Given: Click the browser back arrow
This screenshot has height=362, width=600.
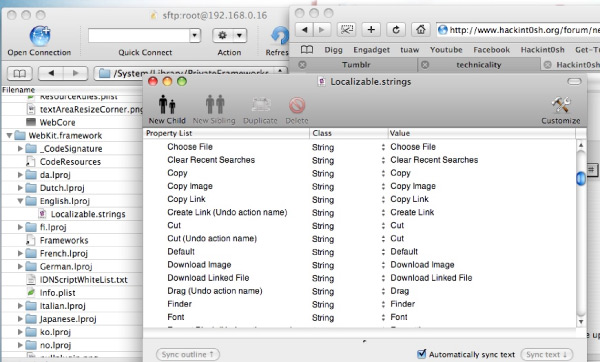Looking at the screenshot, I should point(305,29).
